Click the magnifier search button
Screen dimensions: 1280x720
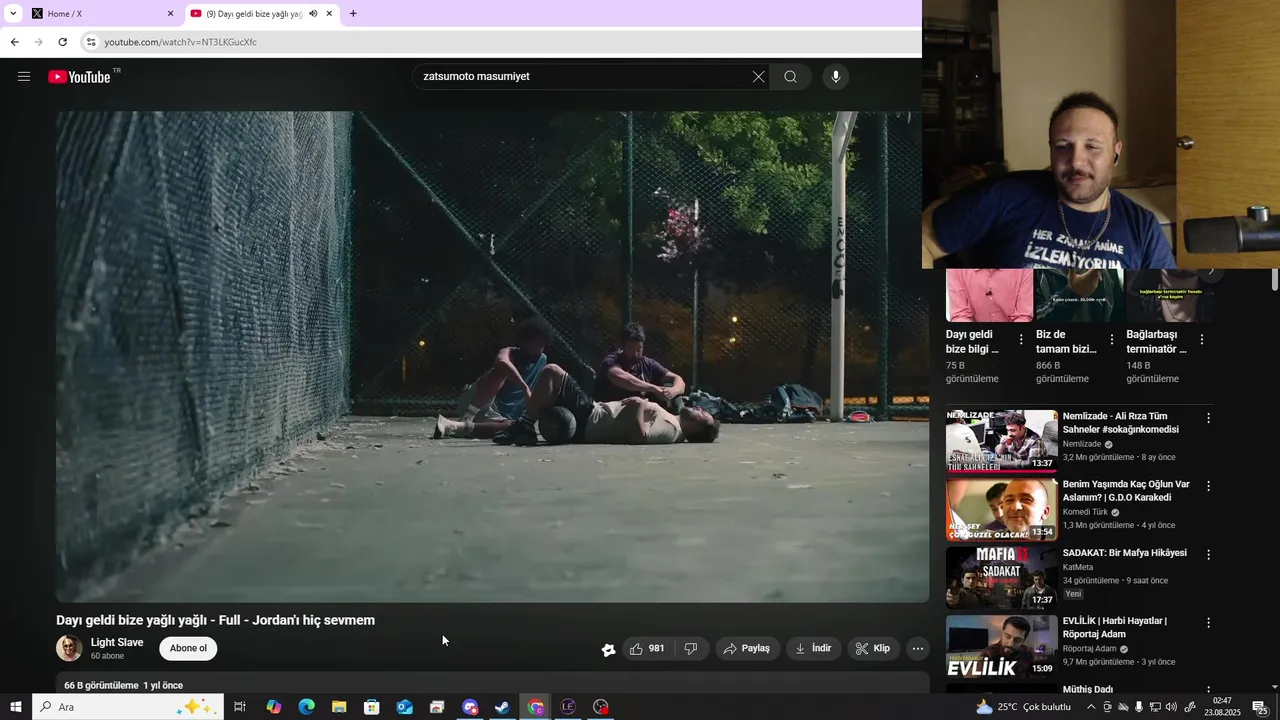[790, 77]
